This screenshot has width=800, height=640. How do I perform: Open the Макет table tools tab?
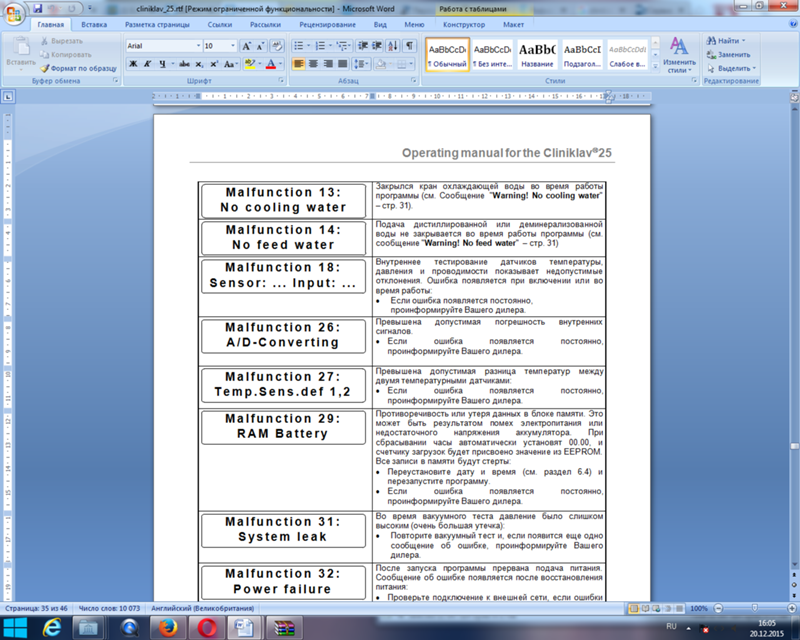click(x=513, y=24)
